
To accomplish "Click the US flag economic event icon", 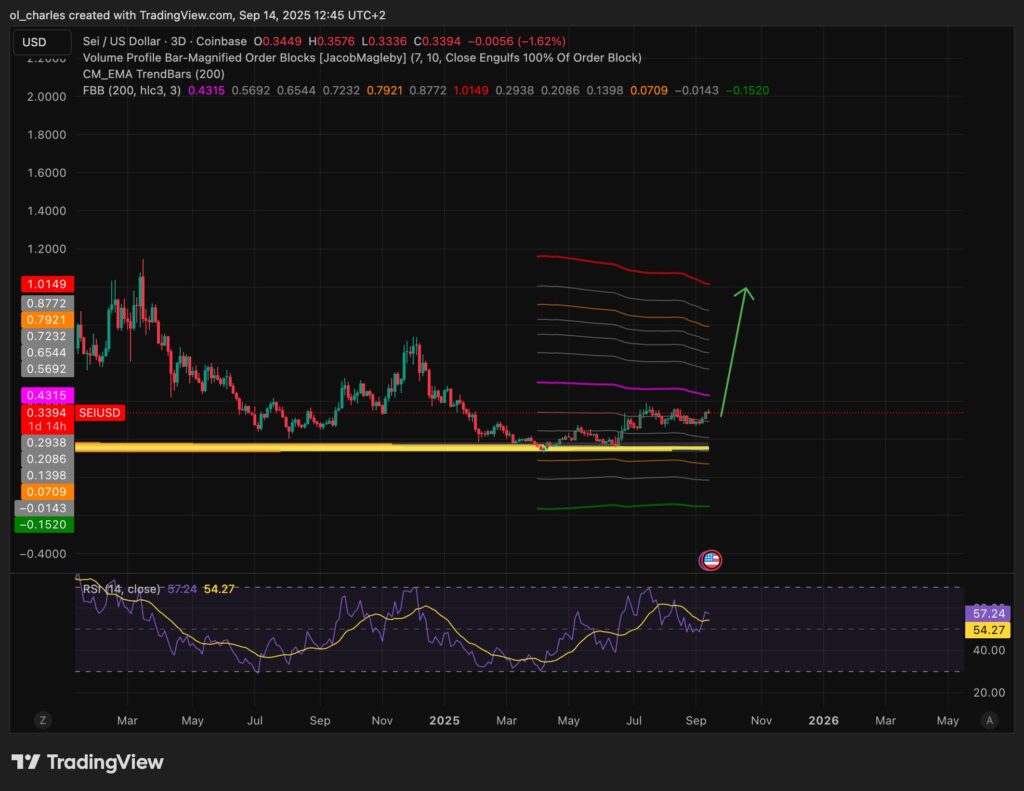I will 711,560.
